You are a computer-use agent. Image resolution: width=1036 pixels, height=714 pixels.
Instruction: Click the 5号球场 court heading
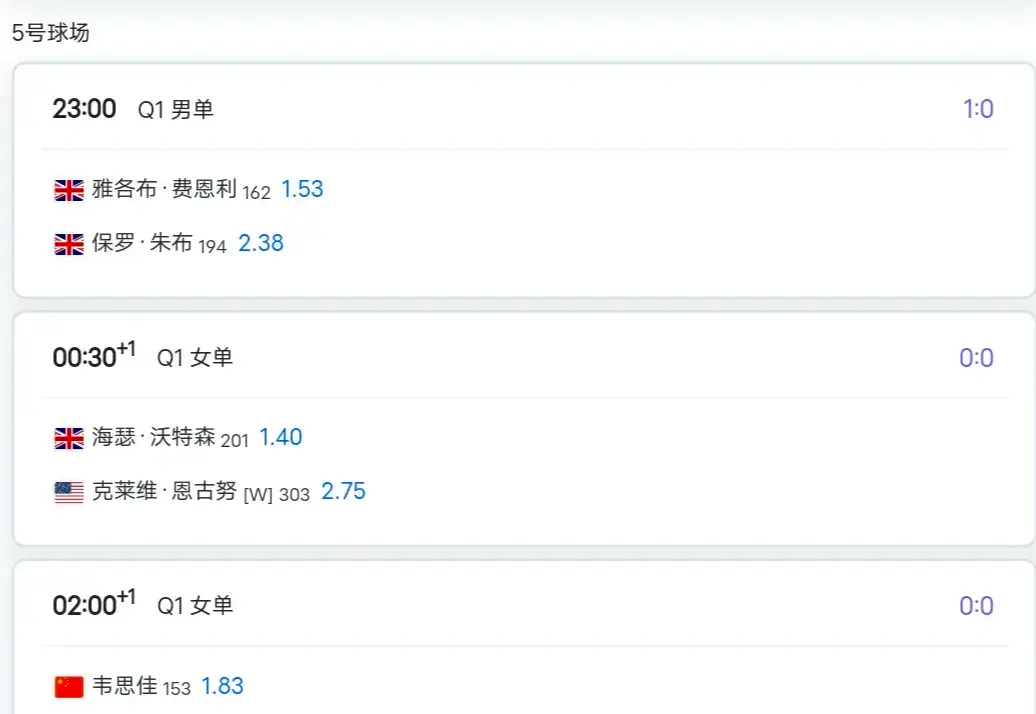point(51,33)
